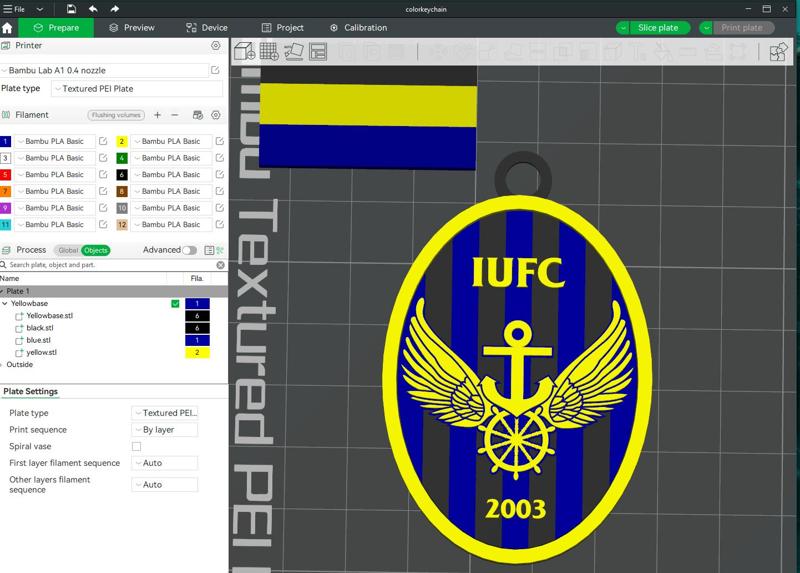
Task: Click filament 1 blue color swatch
Action: [6, 141]
